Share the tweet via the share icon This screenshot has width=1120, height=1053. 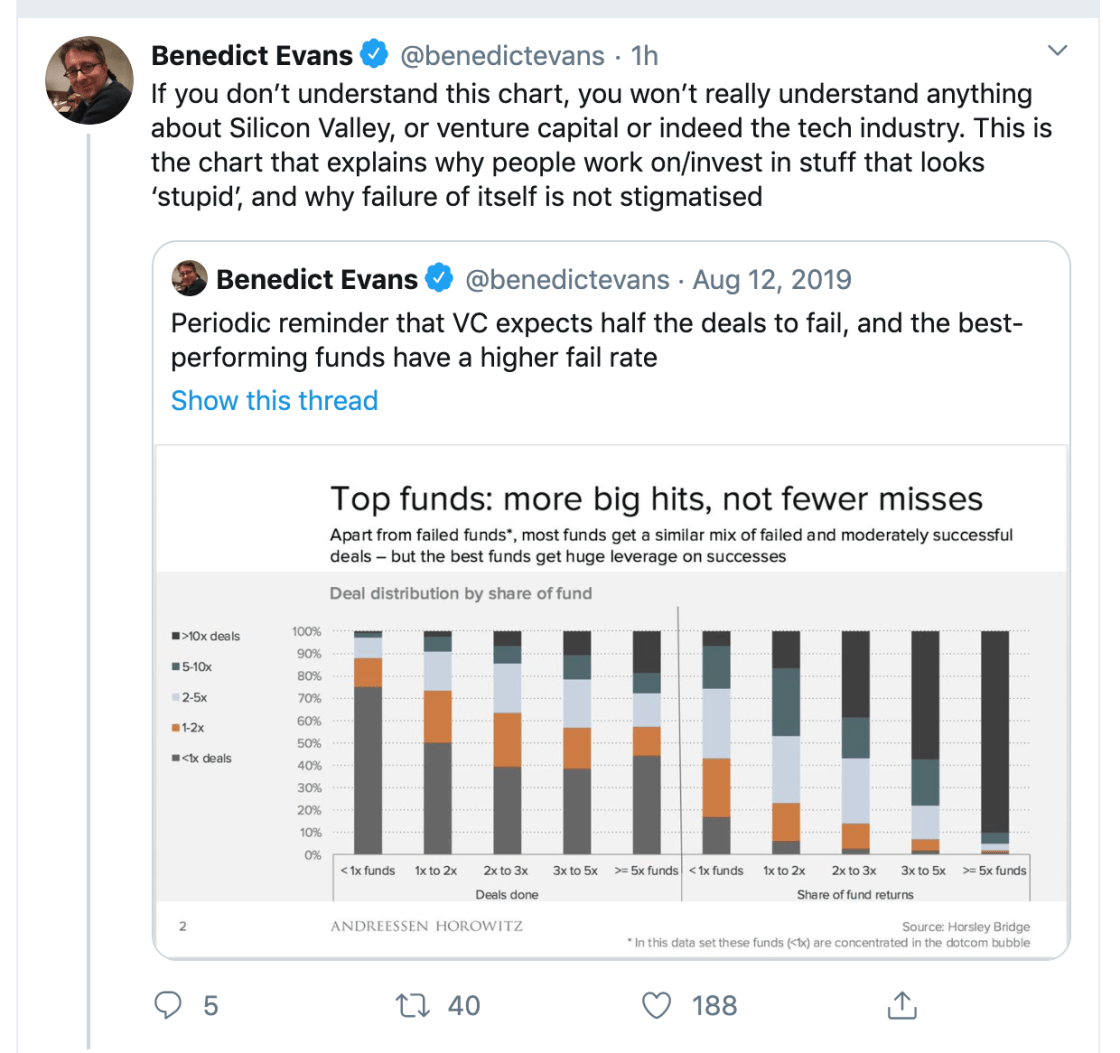point(901,1005)
